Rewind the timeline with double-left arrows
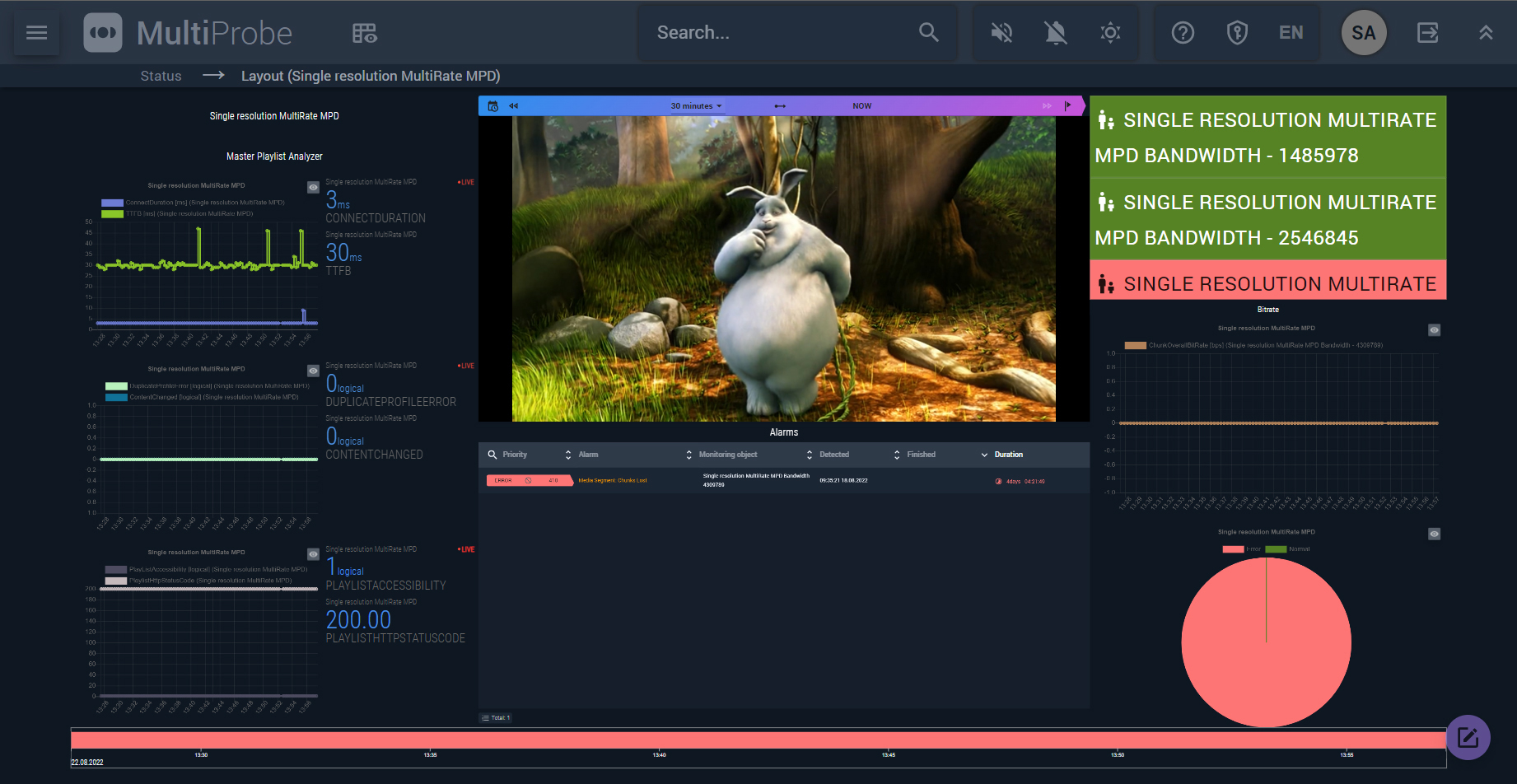This screenshot has width=1517, height=784. click(514, 106)
